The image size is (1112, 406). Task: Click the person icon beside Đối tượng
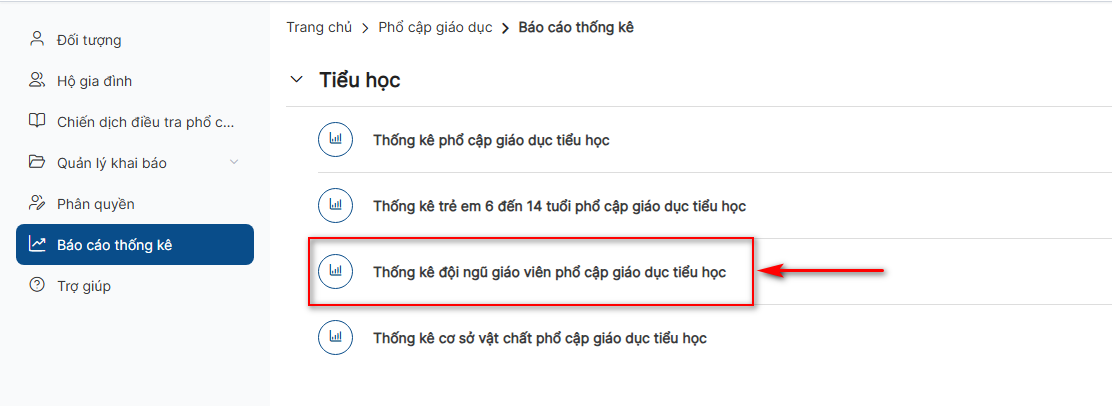37,39
